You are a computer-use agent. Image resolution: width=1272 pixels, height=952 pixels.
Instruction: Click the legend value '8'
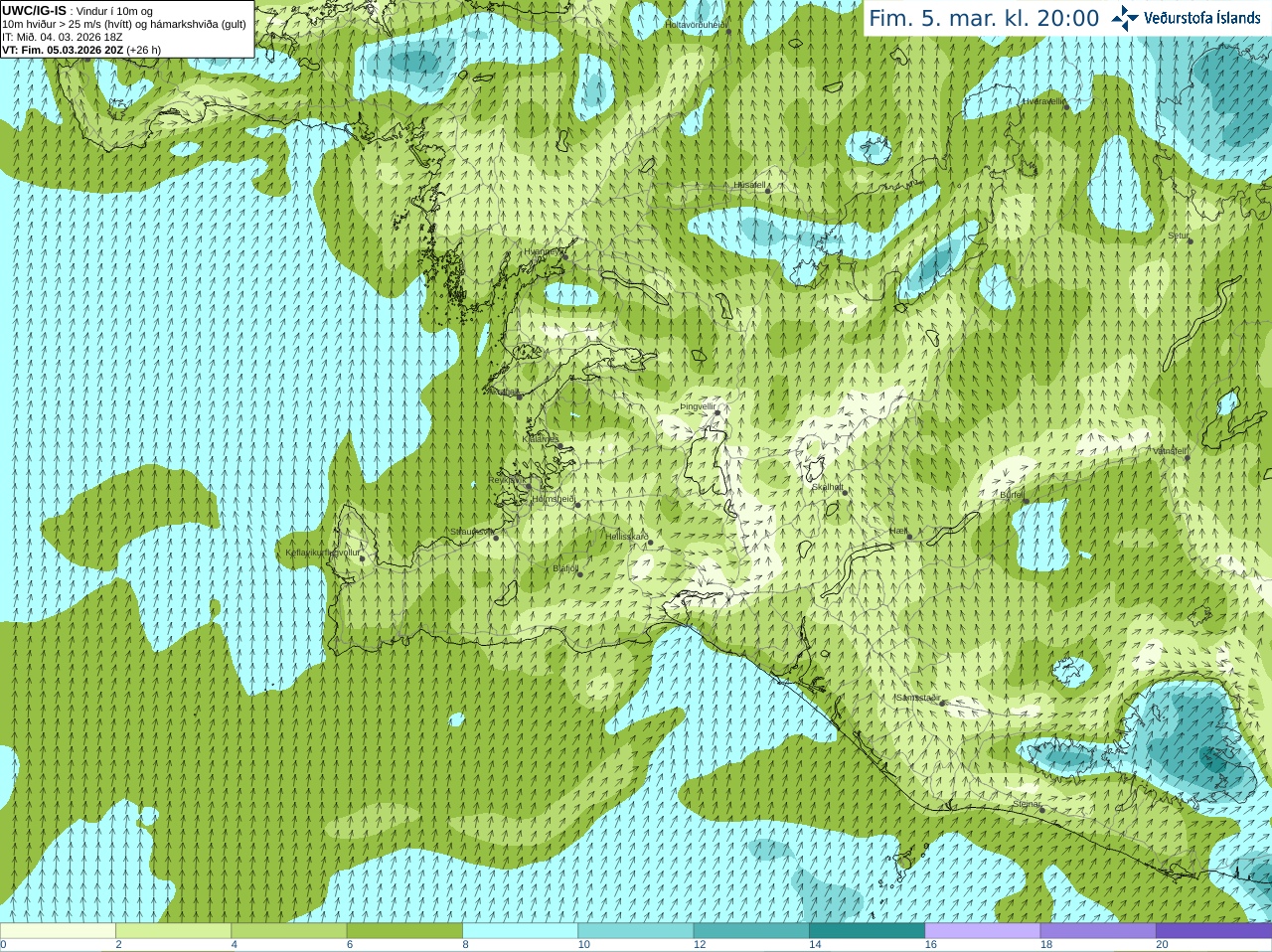465,945
